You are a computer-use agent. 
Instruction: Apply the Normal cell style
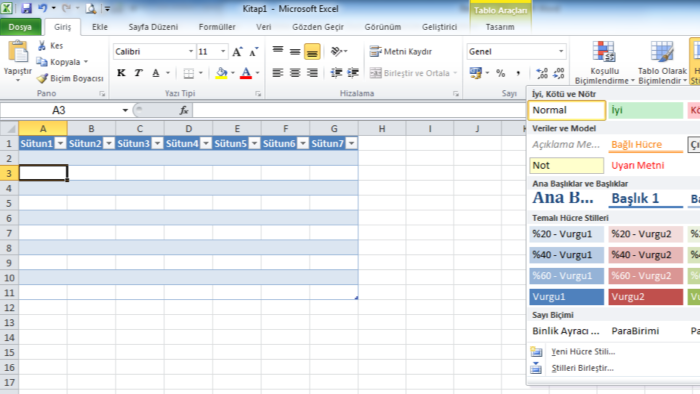[x=567, y=110]
